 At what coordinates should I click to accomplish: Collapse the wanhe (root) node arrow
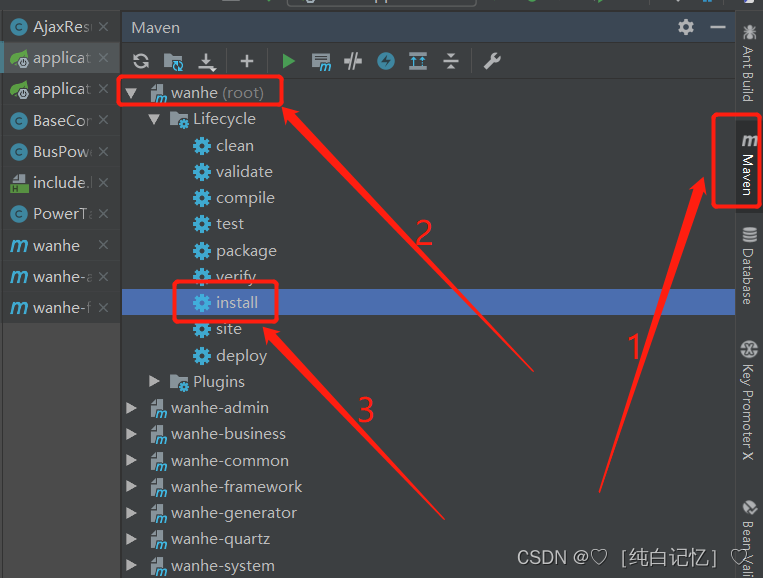(131, 92)
